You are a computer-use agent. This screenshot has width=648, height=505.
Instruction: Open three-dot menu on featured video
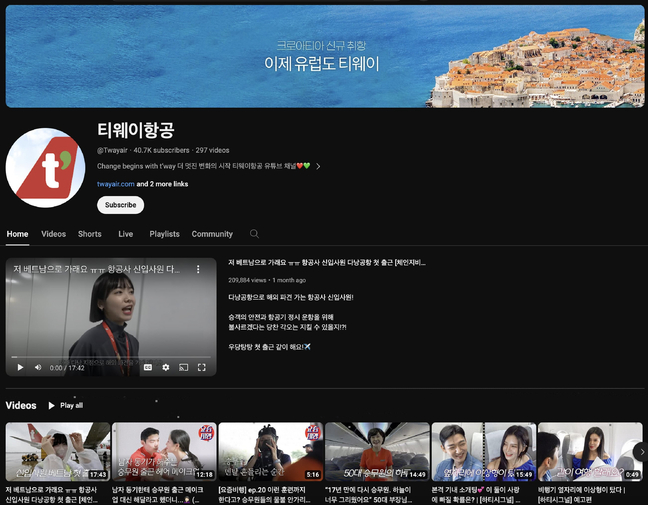[198, 269]
